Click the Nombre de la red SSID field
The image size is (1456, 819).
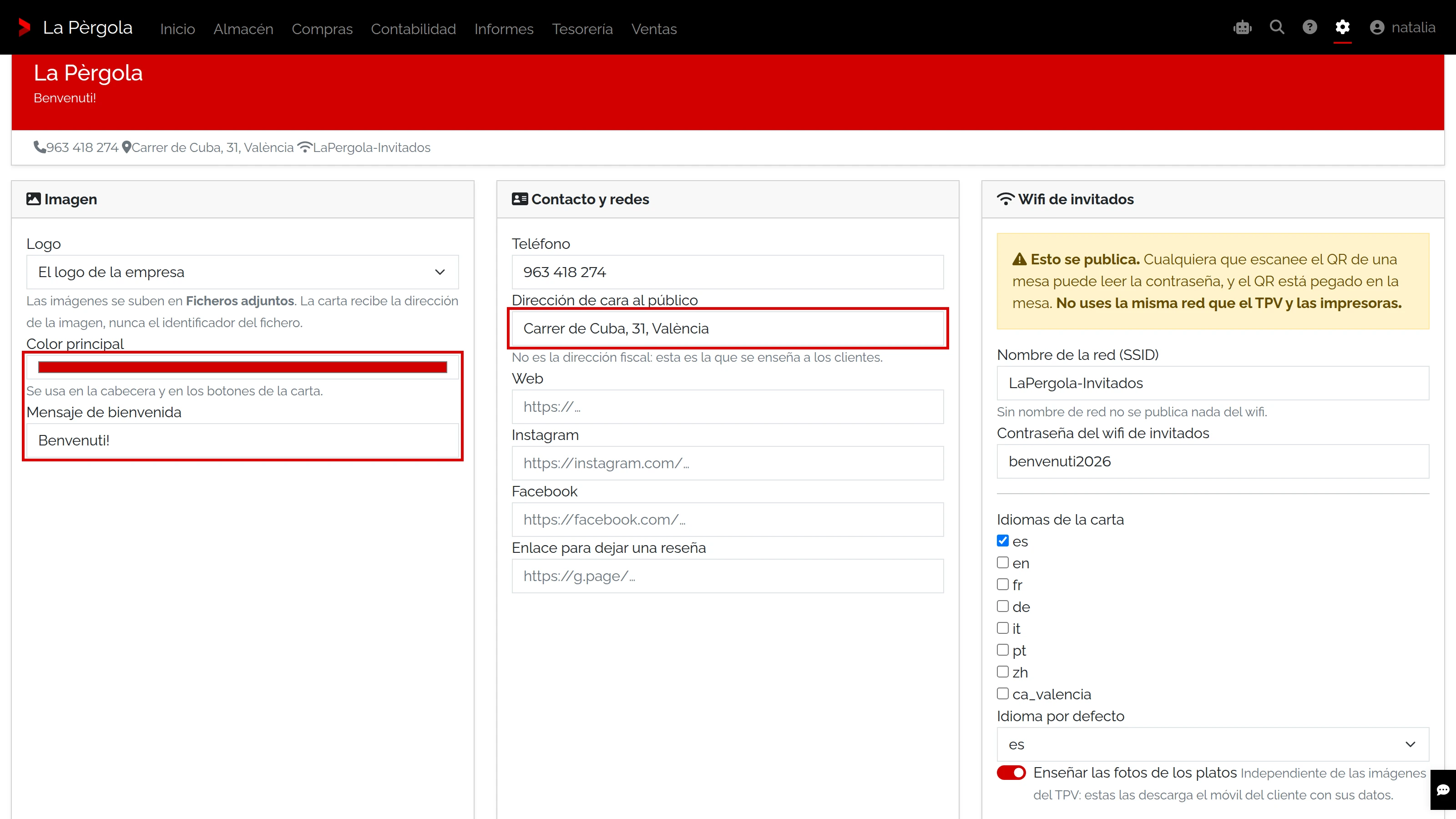[x=1213, y=383]
